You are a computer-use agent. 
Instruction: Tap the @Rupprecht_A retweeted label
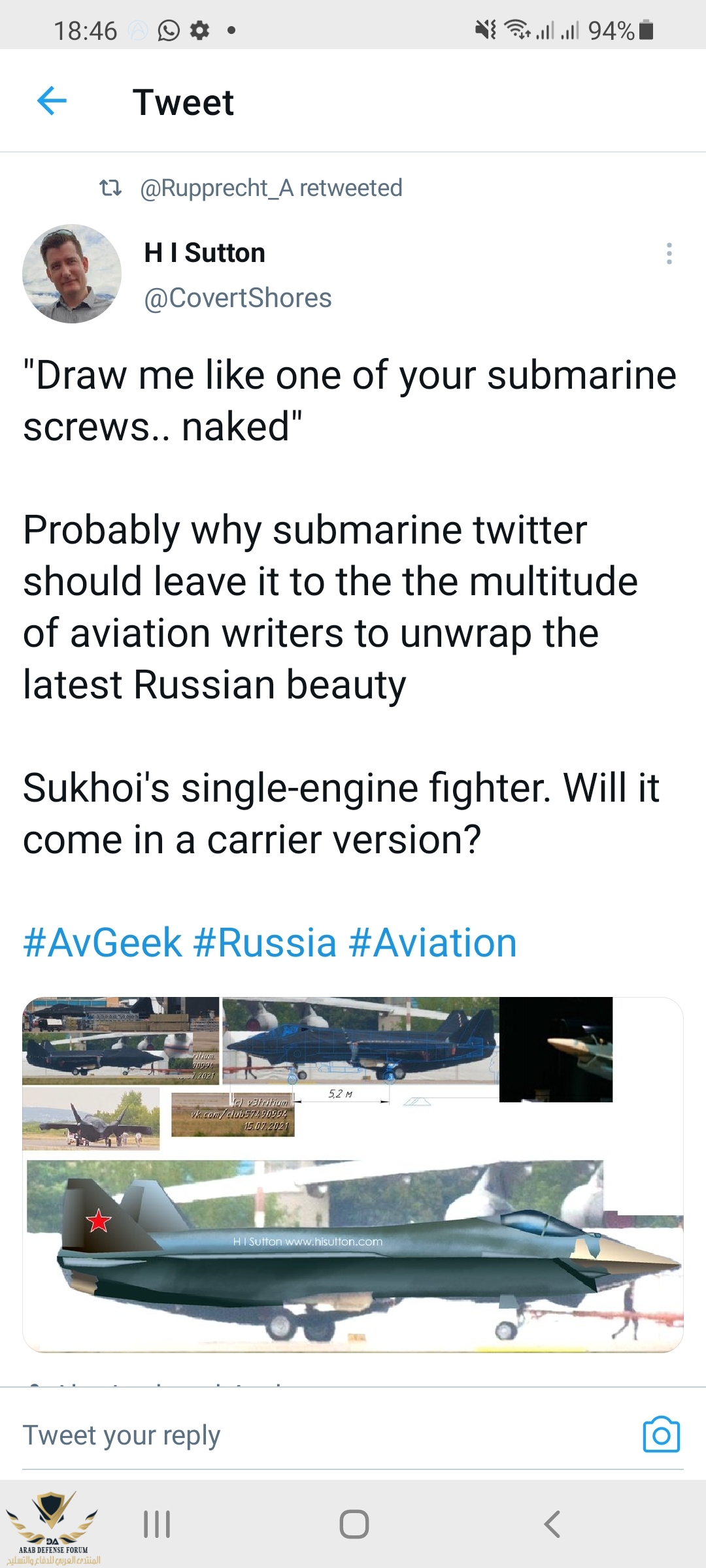coord(271,188)
